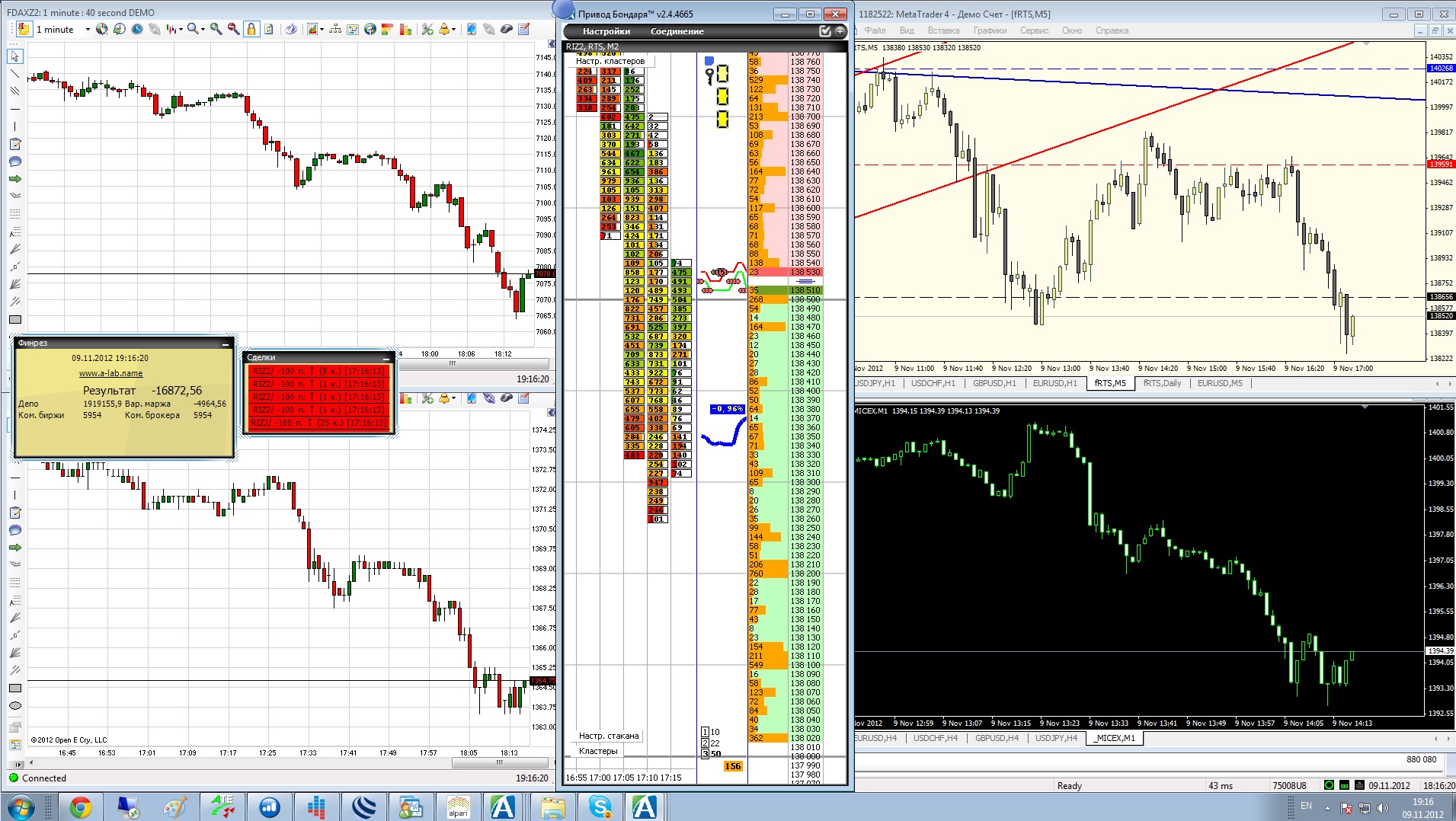Click the Кластеры button
The width and height of the screenshot is (1456, 821).
pyautogui.click(x=599, y=751)
